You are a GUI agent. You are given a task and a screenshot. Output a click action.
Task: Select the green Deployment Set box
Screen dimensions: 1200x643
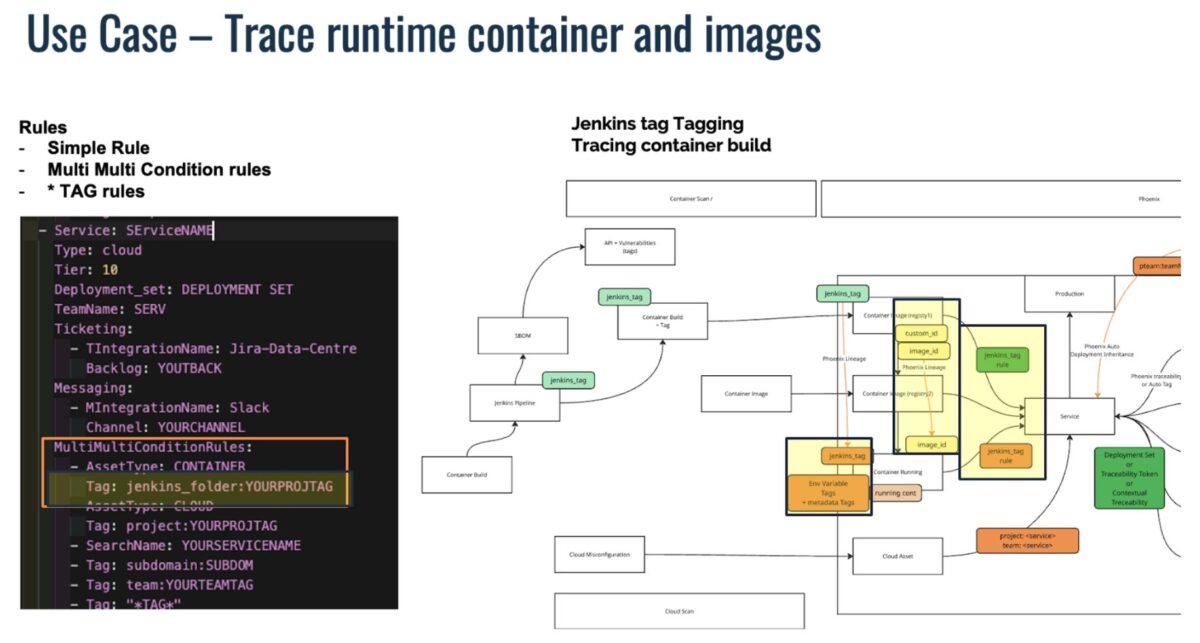tap(1129, 478)
